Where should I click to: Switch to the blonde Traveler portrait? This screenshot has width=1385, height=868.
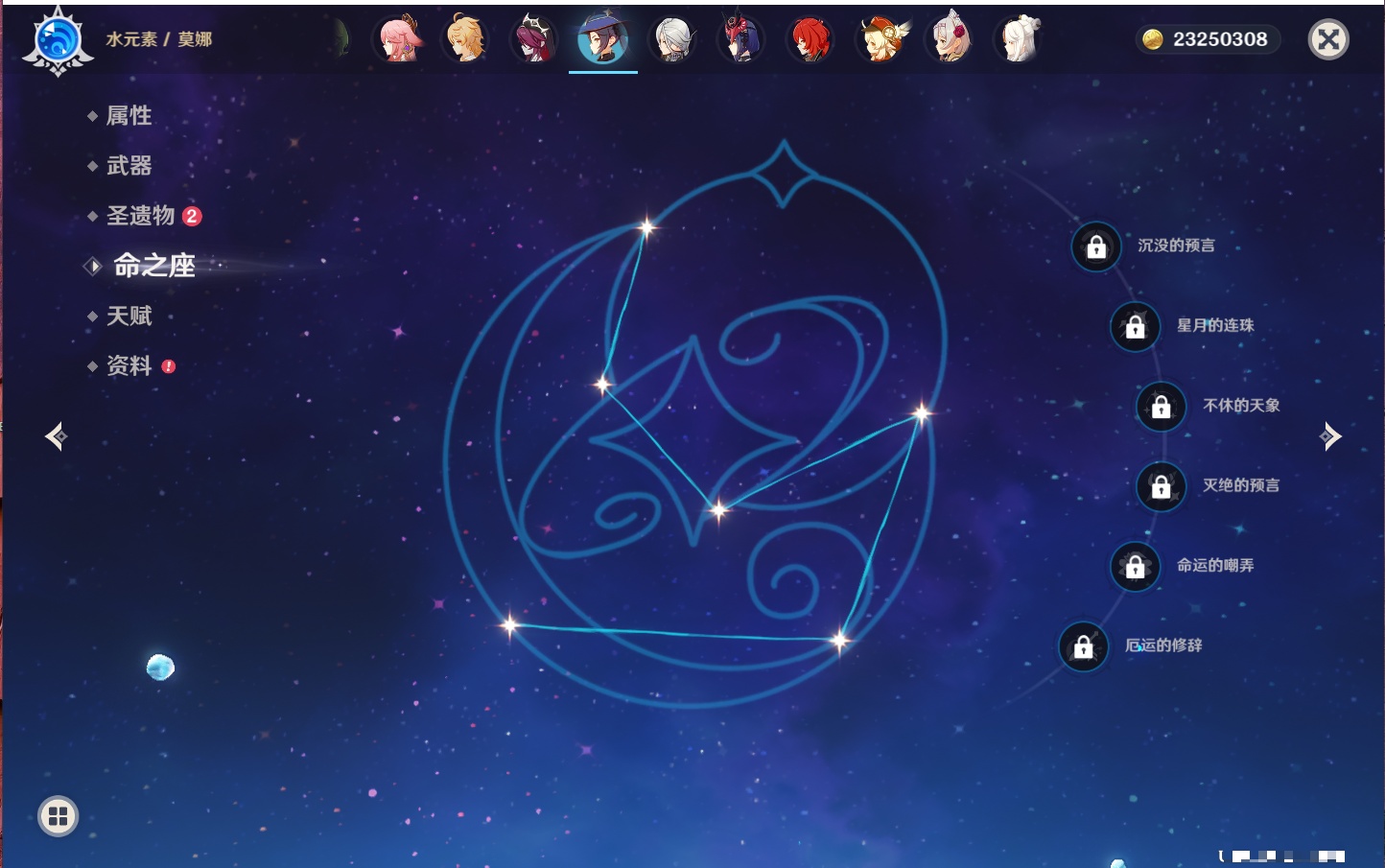coord(465,39)
